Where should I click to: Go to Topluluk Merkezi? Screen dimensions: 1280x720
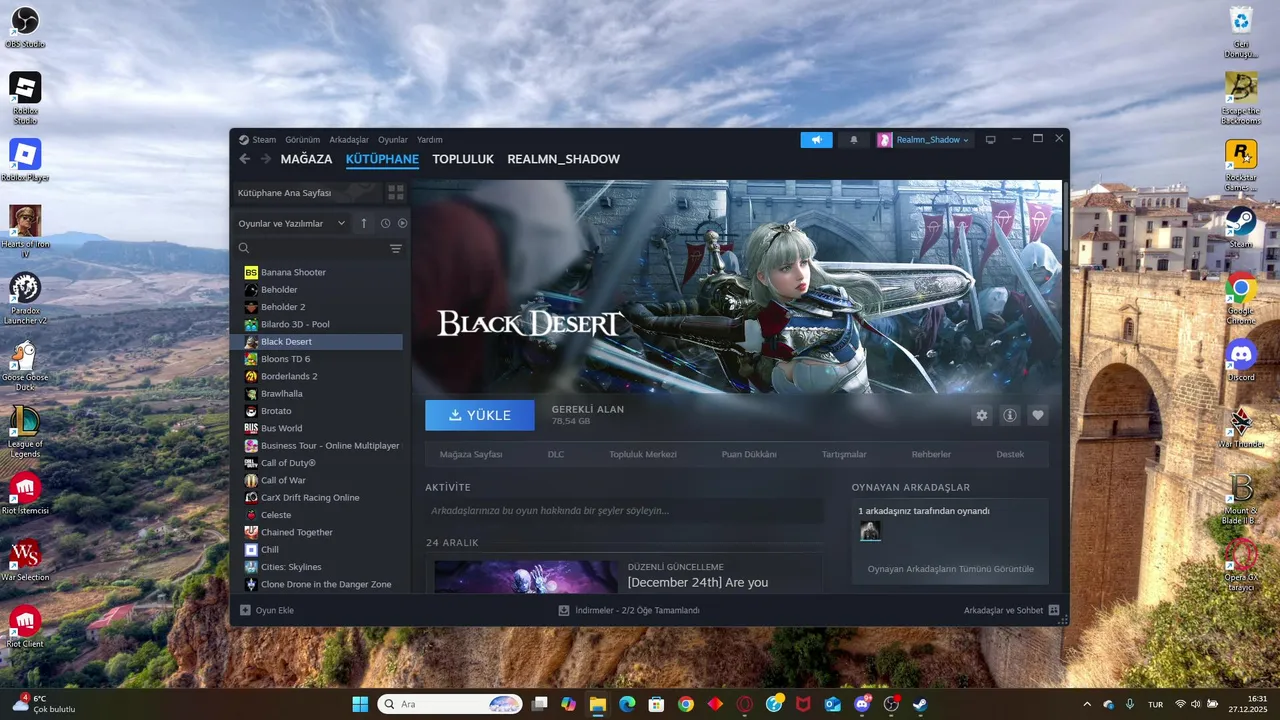(x=643, y=454)
